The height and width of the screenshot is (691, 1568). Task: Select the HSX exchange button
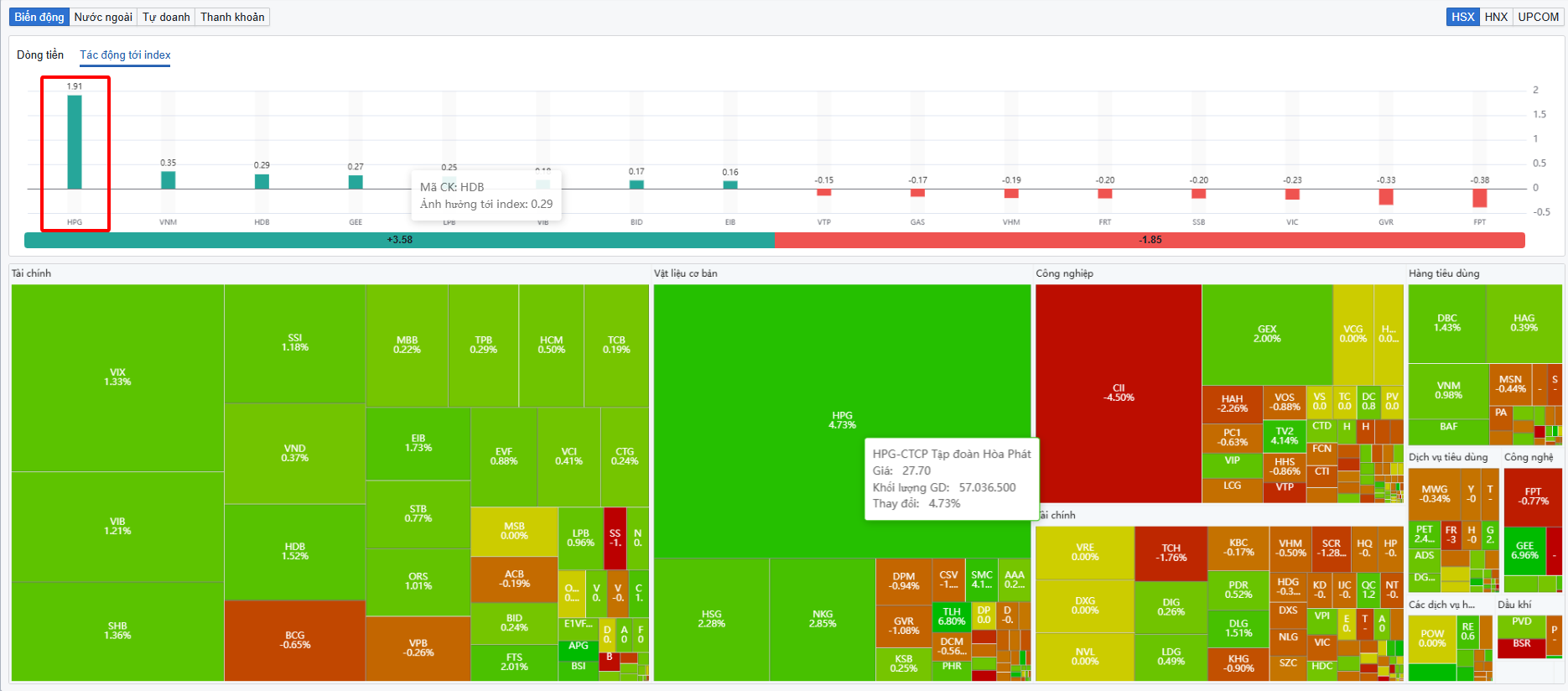point(1463,17)
